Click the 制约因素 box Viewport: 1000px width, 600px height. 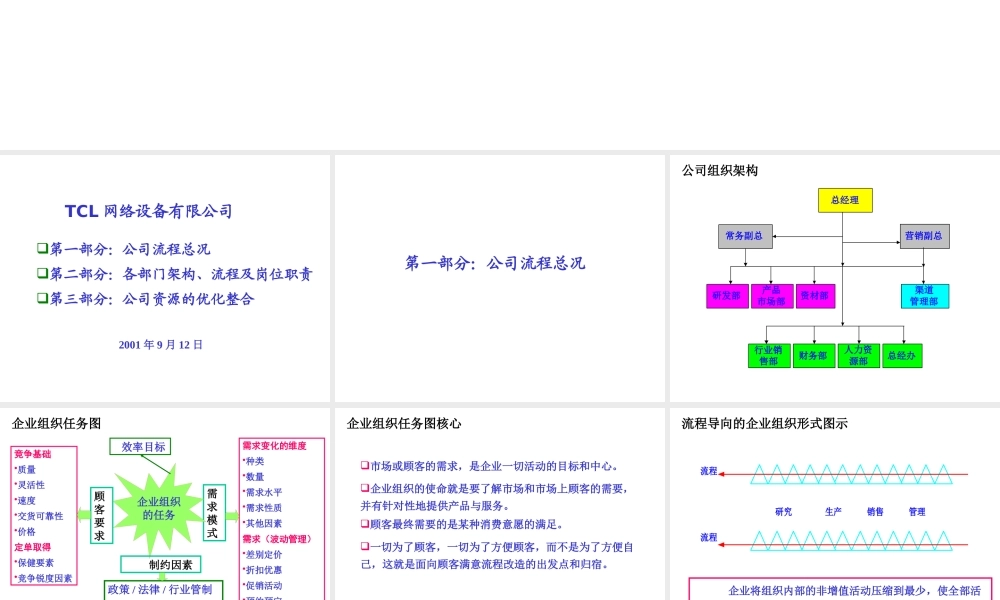(x=161, y=565)
